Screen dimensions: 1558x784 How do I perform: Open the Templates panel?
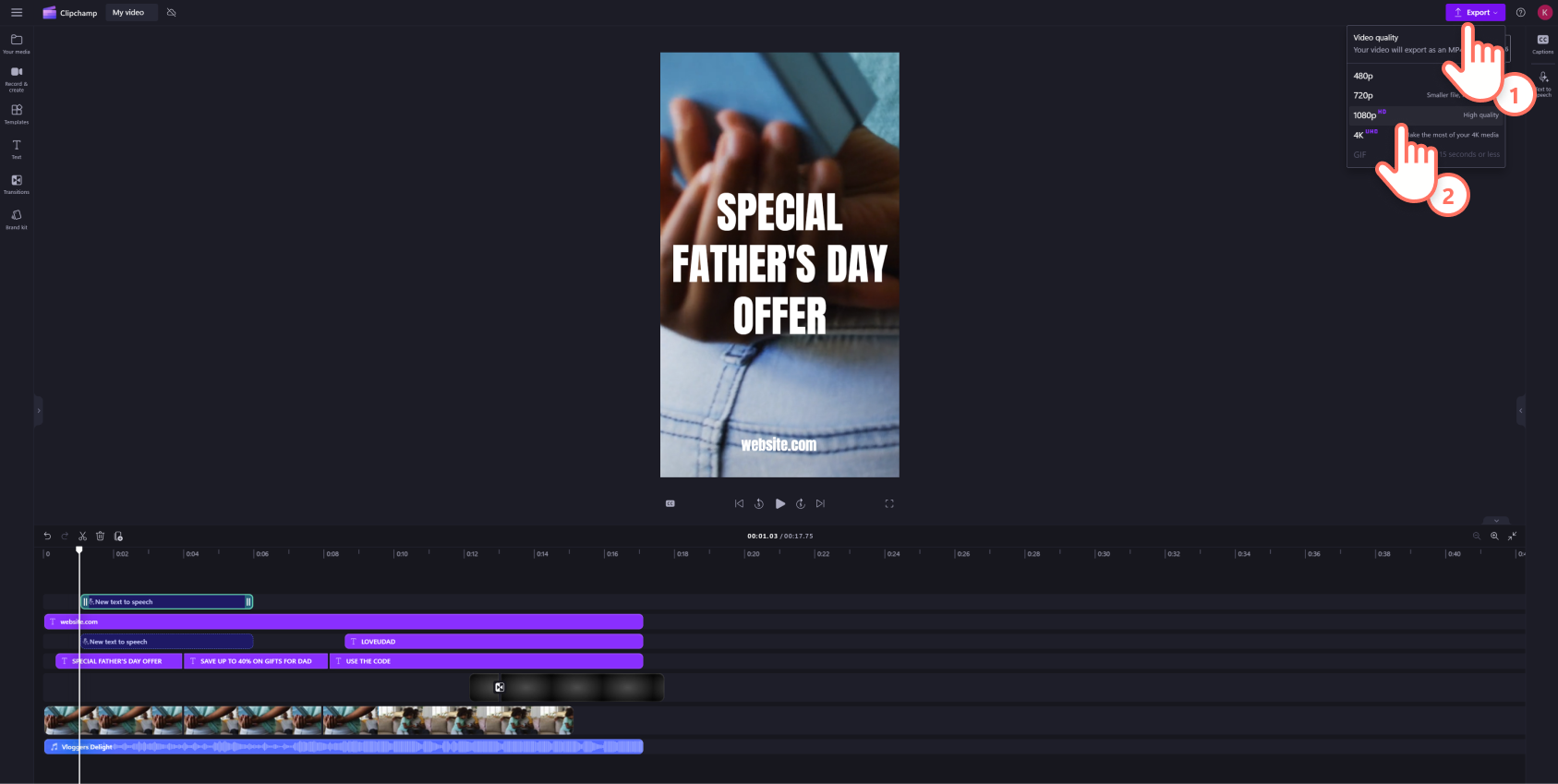tap(17, 115)
